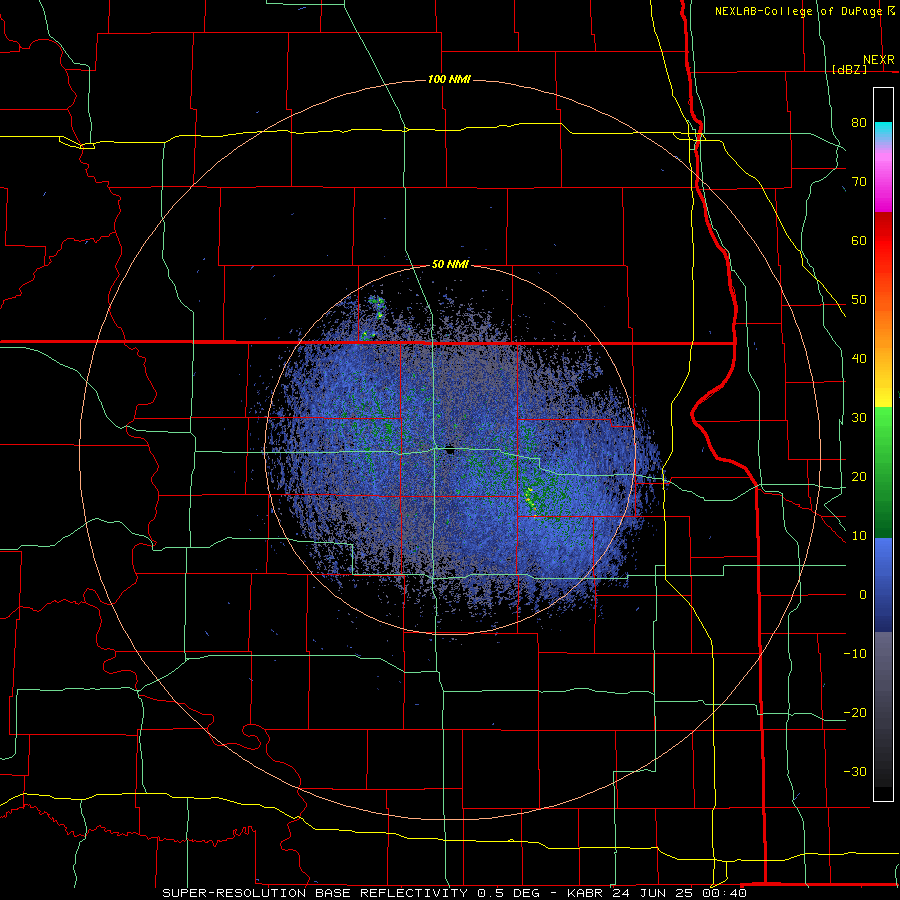
Task: Click the 50 NMI range ring label
Action: click(x=450, y=265)
